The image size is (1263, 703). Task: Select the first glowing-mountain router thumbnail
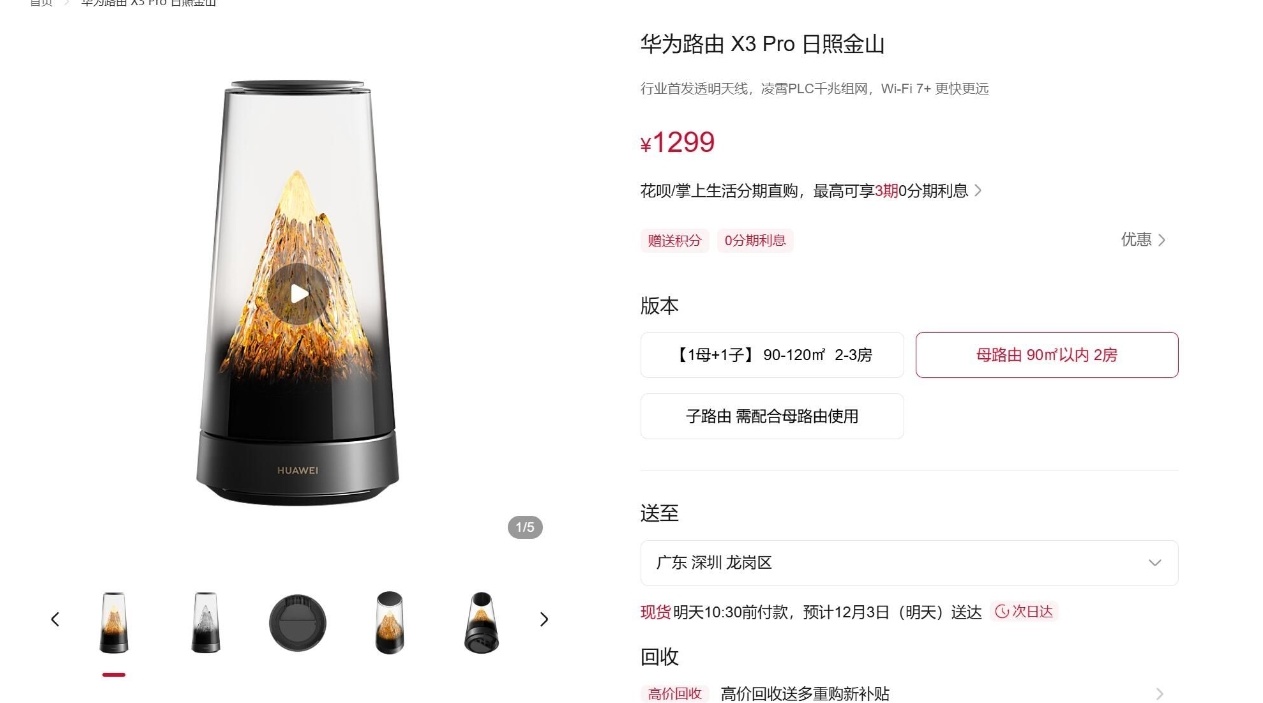pyautogui.click(x=114, y=623)
